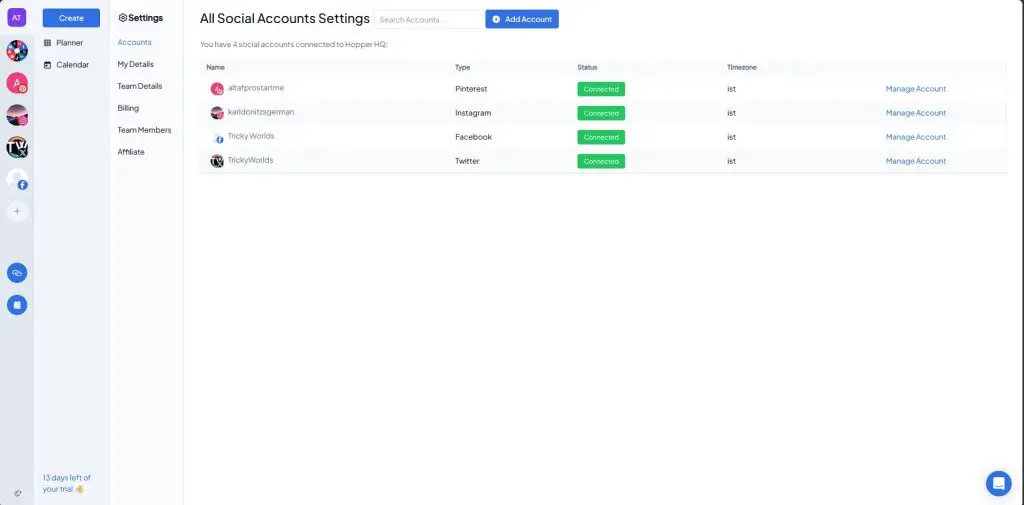Click the karldonitzsgerman account name
1024x505 pixels.
[x=261, y=112]
